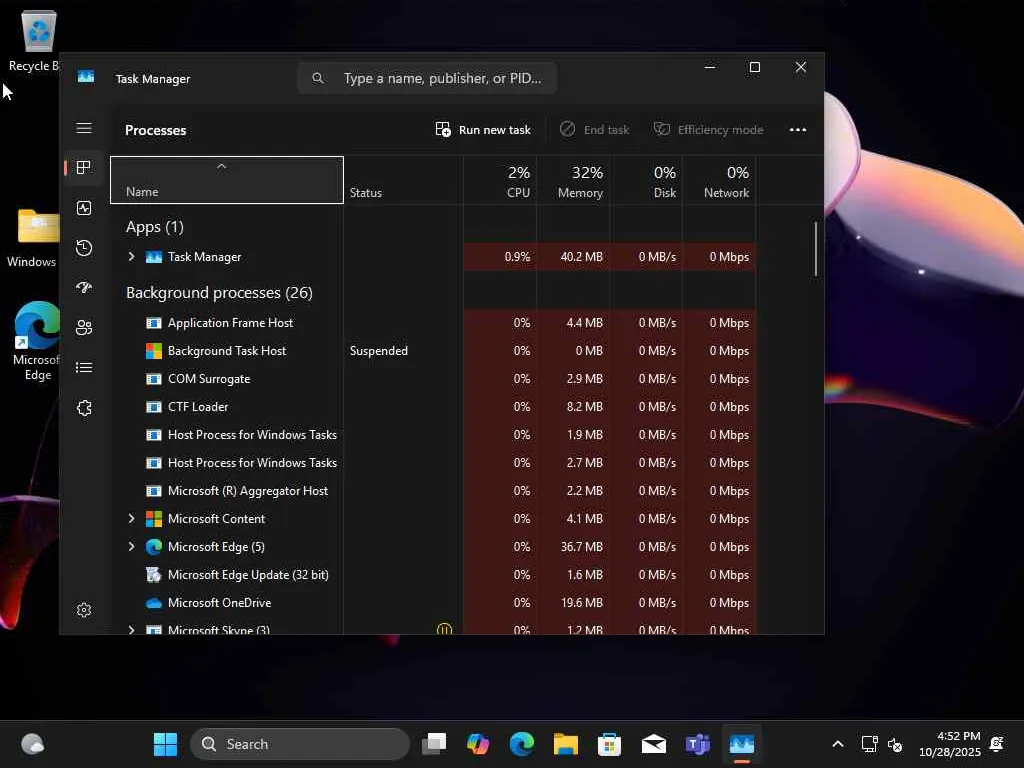The image size is (1024, 768).
Task: Open Windows Start button on taskbar
Action: tap(165, 744)
